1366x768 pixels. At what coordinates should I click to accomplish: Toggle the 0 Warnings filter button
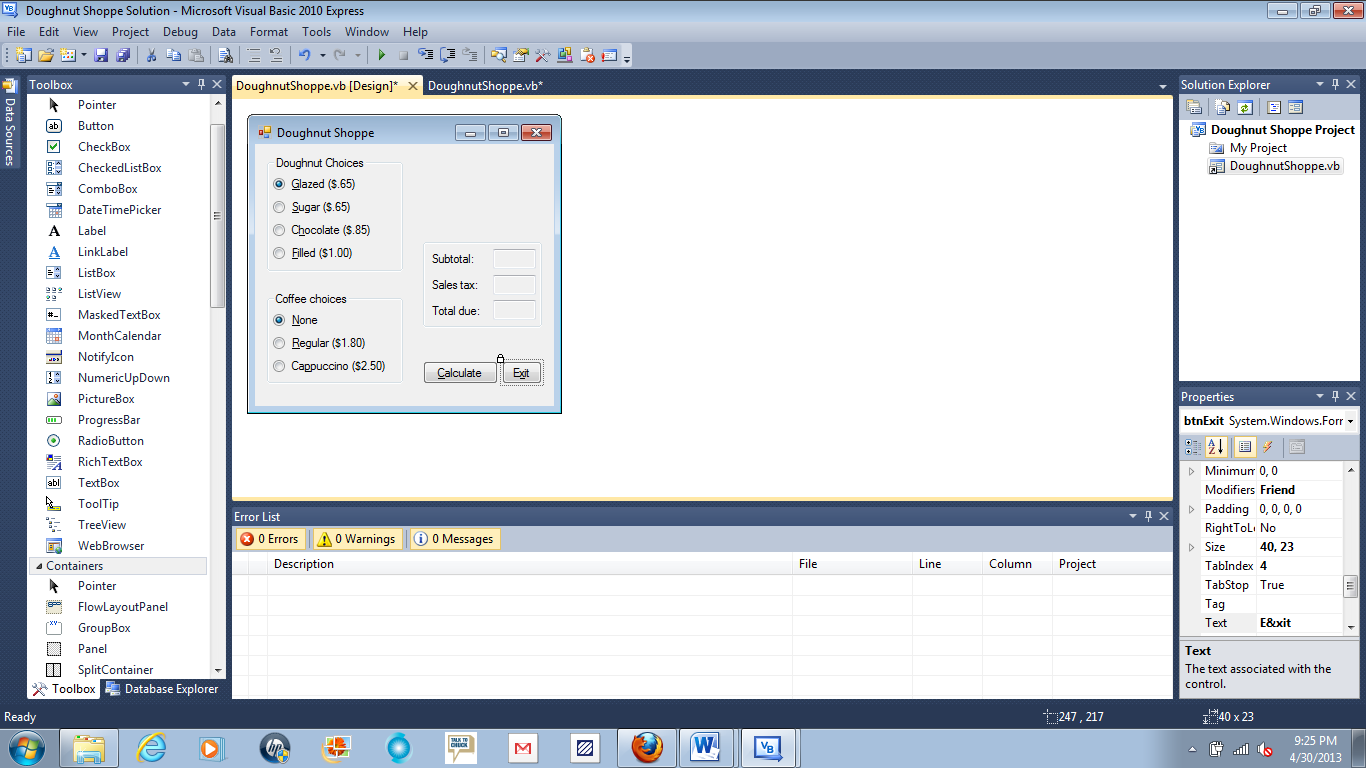pyautogui.click(x=357, y=539)
